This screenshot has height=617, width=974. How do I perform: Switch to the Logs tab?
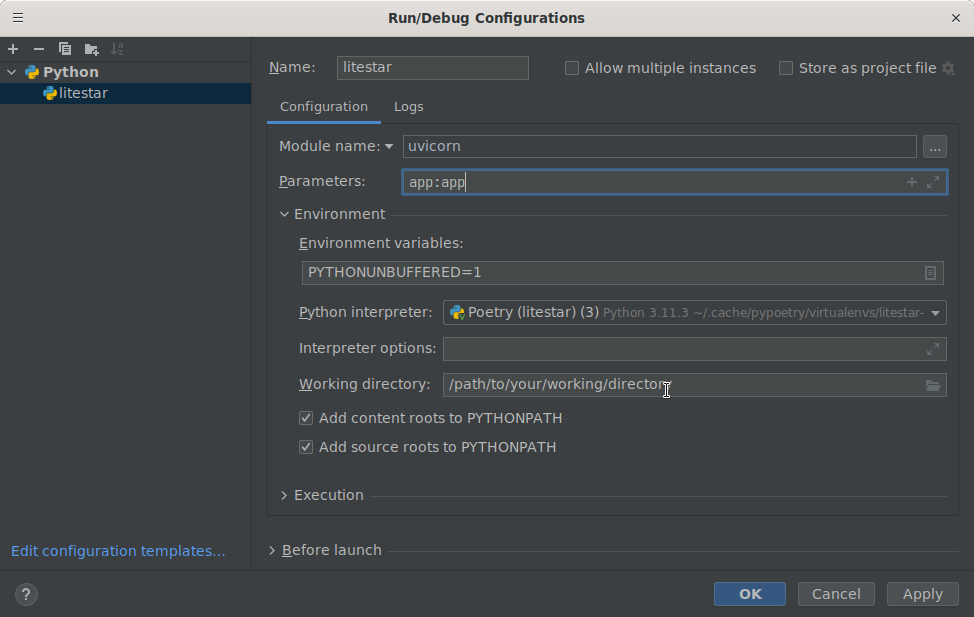408,106
